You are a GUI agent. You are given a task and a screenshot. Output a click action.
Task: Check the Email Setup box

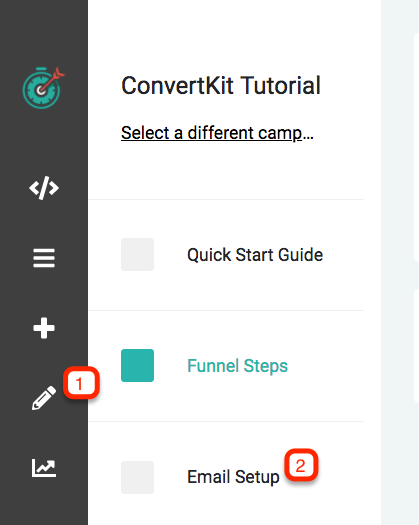click(137, 477)
